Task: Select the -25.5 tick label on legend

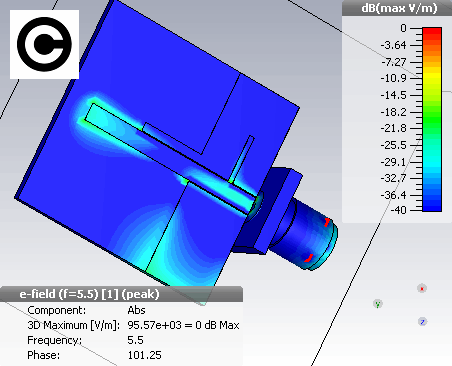Action: click(x=394, y=145)
